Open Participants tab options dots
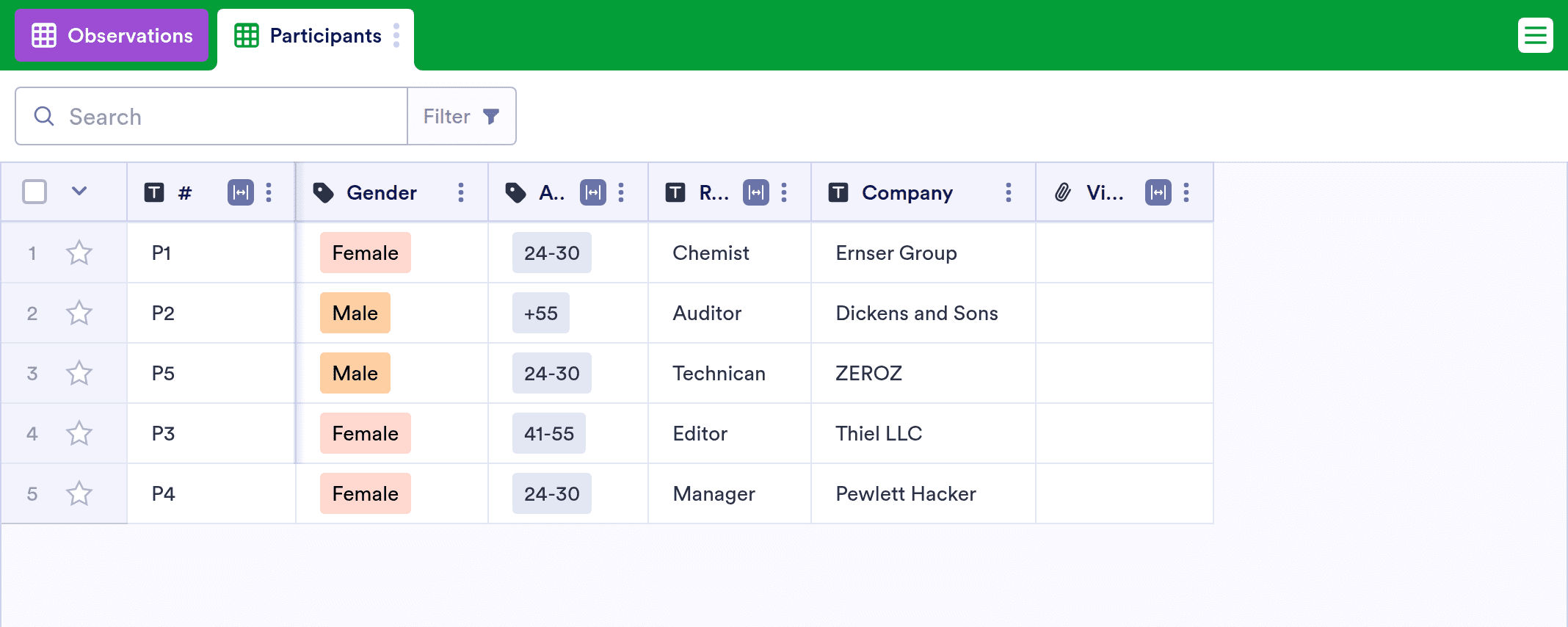The height and width of the screenshot is (627, 1568). tap(396, 35)
